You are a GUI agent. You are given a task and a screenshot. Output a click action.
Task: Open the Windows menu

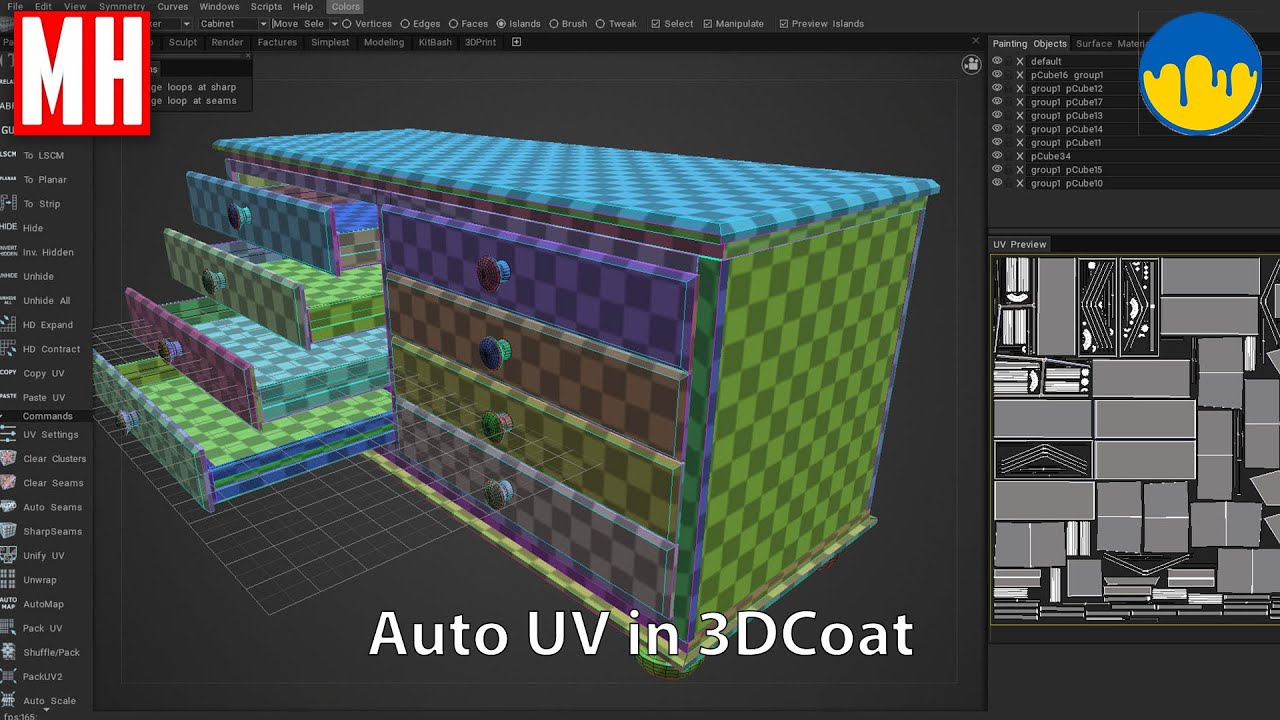pyautogui.click(x=219, y=7)
